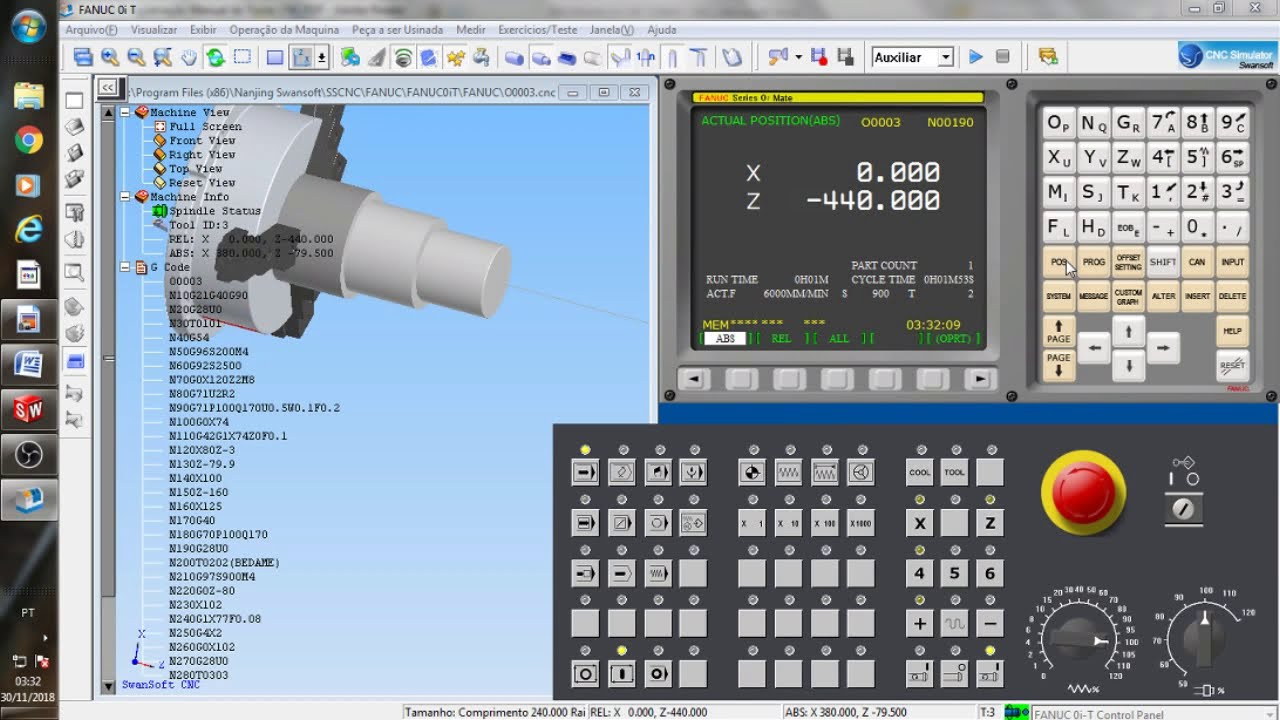The image size is (1280, 720).
Task: Click the rapid traverse wave button
Action: point(955,623)
